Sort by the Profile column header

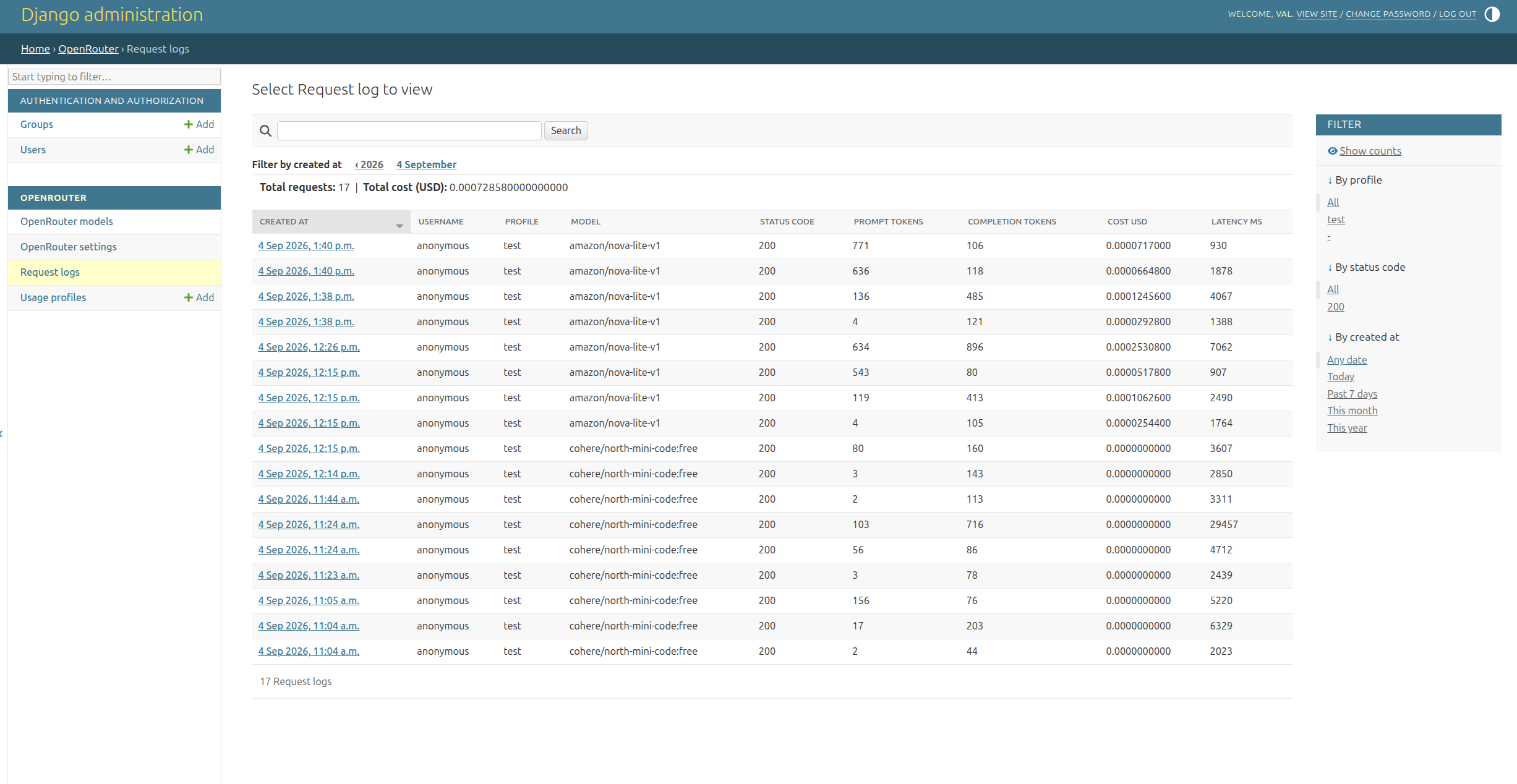tap(522, 221)
